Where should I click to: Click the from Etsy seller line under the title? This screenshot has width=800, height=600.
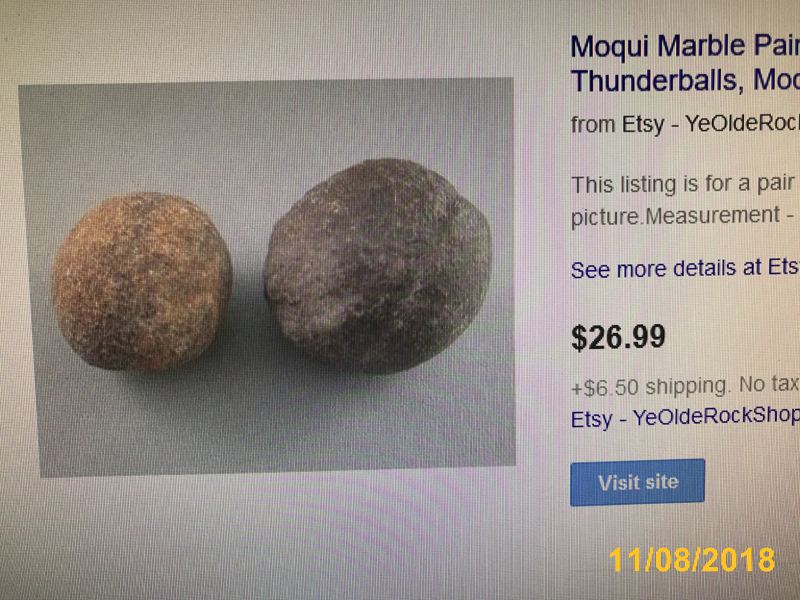tap(685, 124)
